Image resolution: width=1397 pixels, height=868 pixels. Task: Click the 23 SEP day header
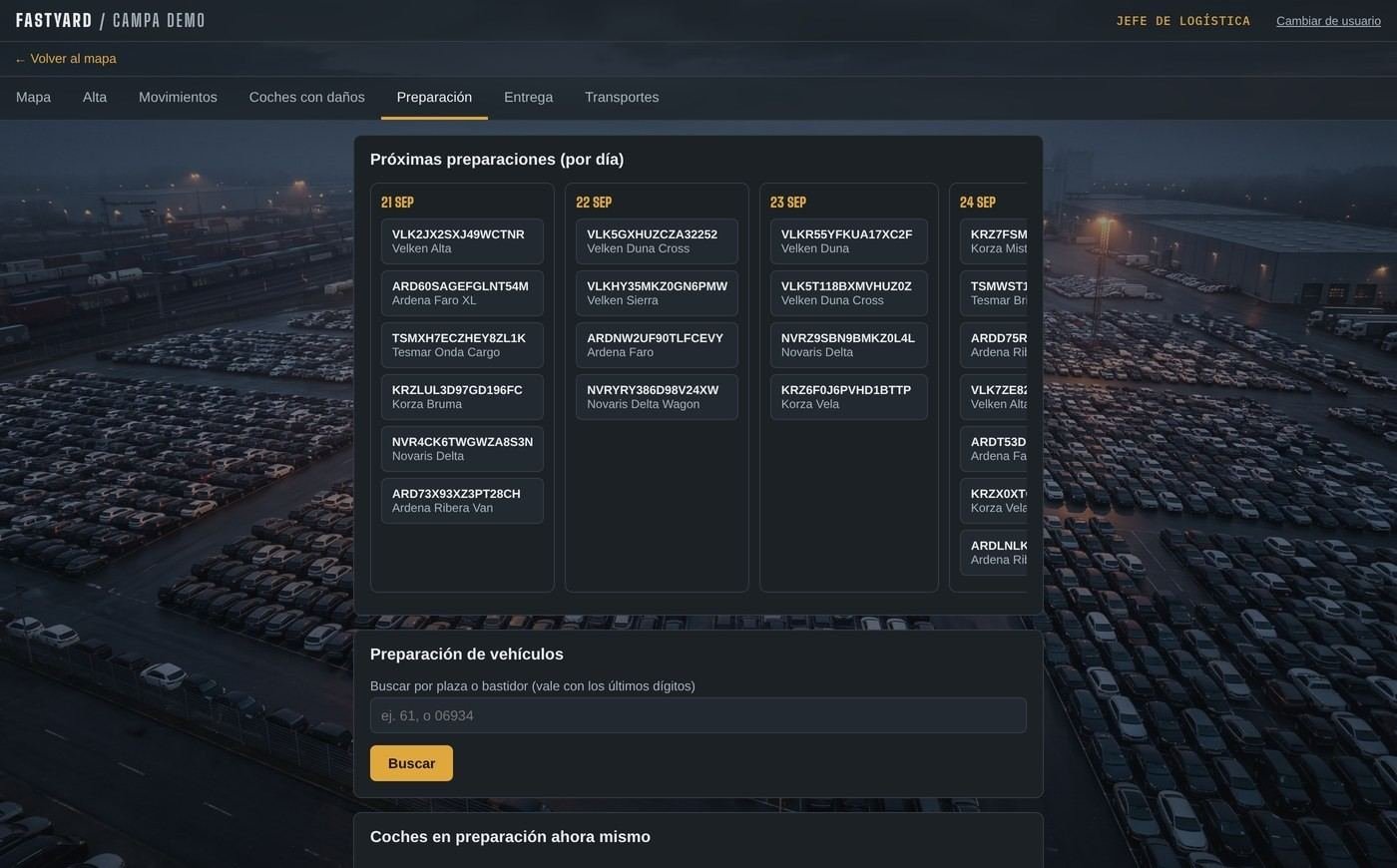tap(788, 203)
